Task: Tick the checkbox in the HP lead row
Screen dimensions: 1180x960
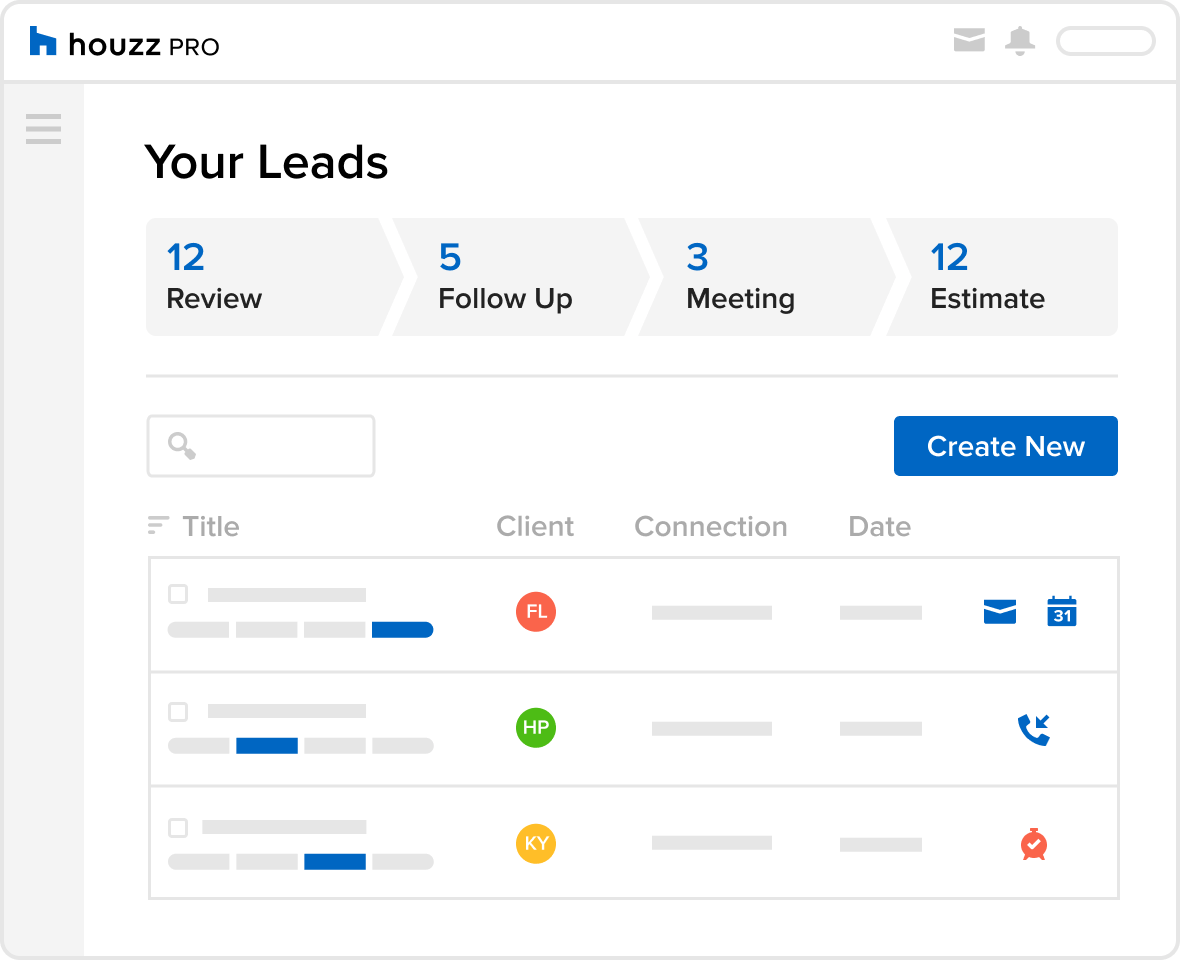Action: (178, 712)
